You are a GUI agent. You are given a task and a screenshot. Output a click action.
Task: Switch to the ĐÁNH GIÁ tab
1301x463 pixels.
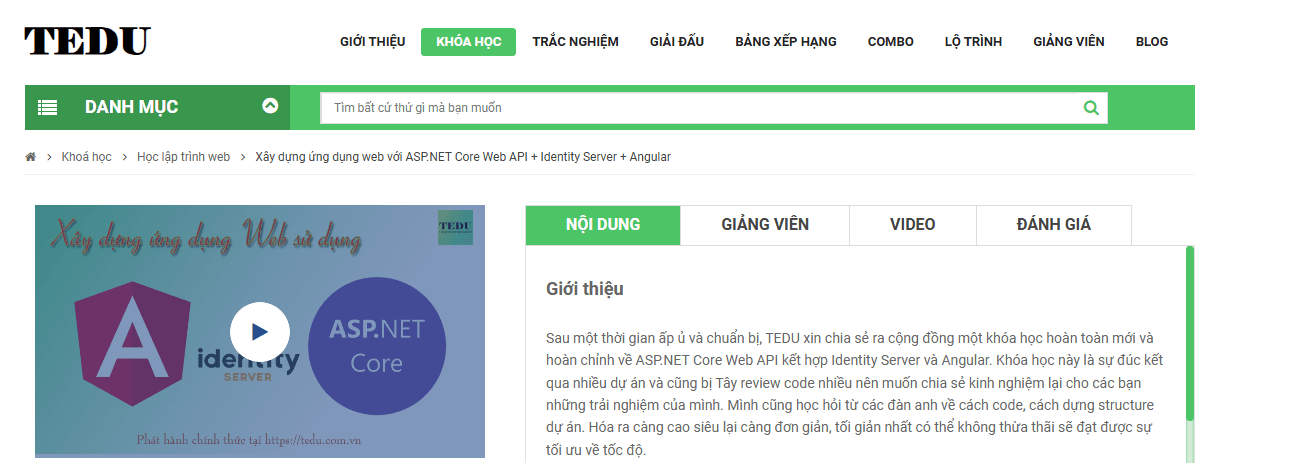1054,225
